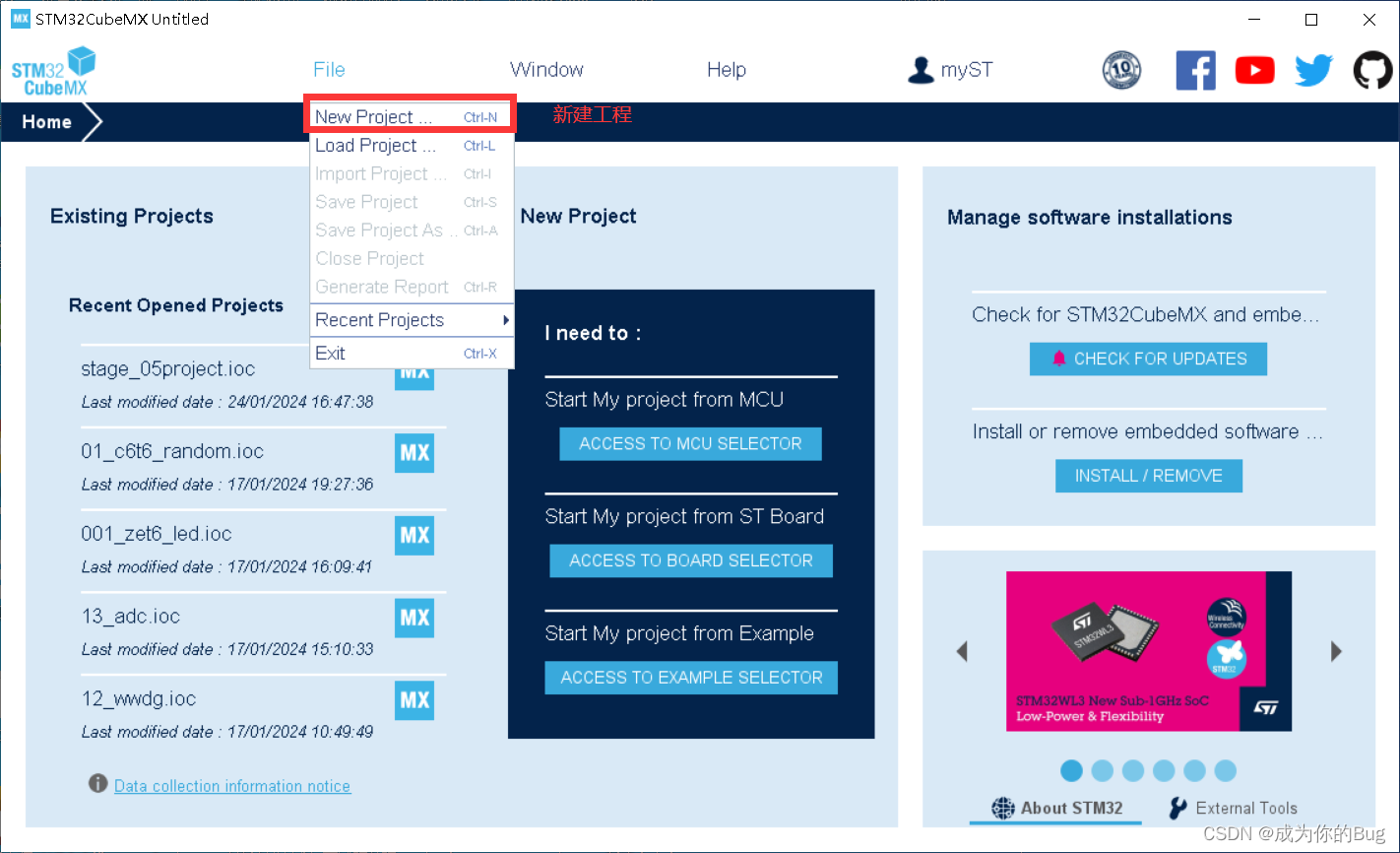Open the GitHub icon
Screen dimensions: 1400x853
pos(1372,71)
